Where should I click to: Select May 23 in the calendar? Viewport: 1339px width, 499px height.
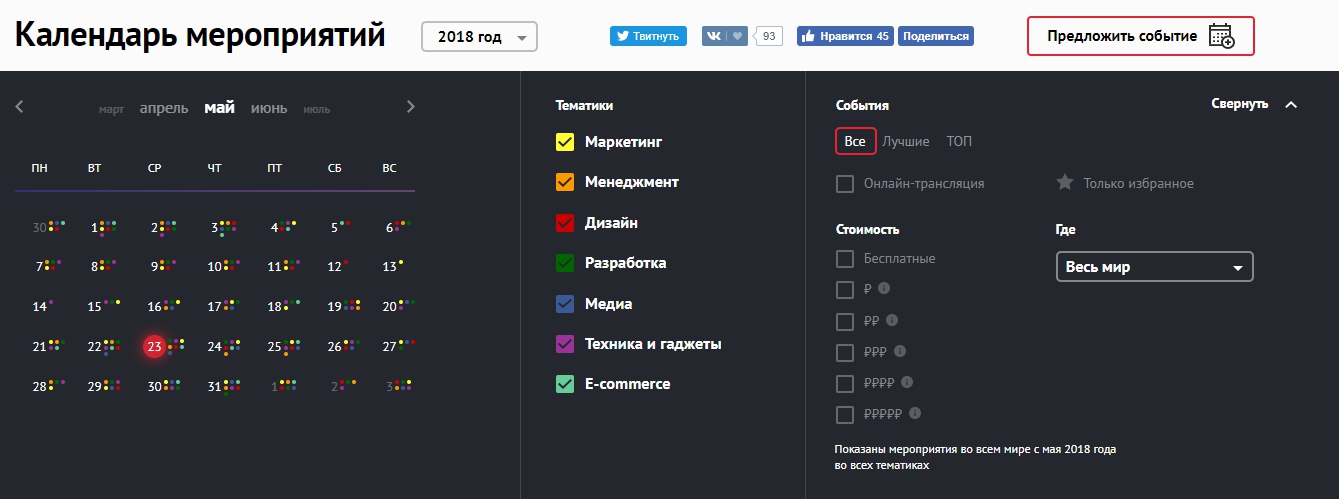coord(153,347)
